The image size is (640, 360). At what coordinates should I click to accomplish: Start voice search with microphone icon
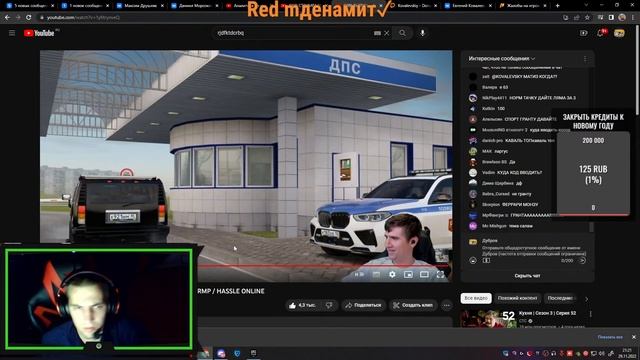(422, 33)
